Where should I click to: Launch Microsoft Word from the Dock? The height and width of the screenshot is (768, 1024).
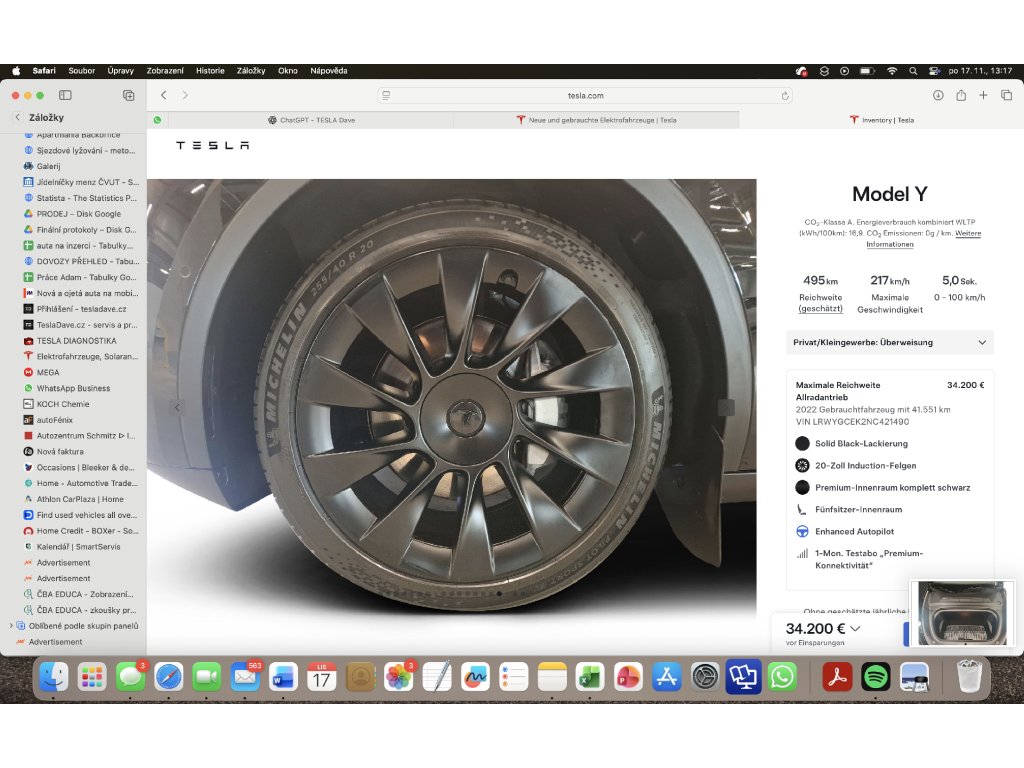[283, 677]
